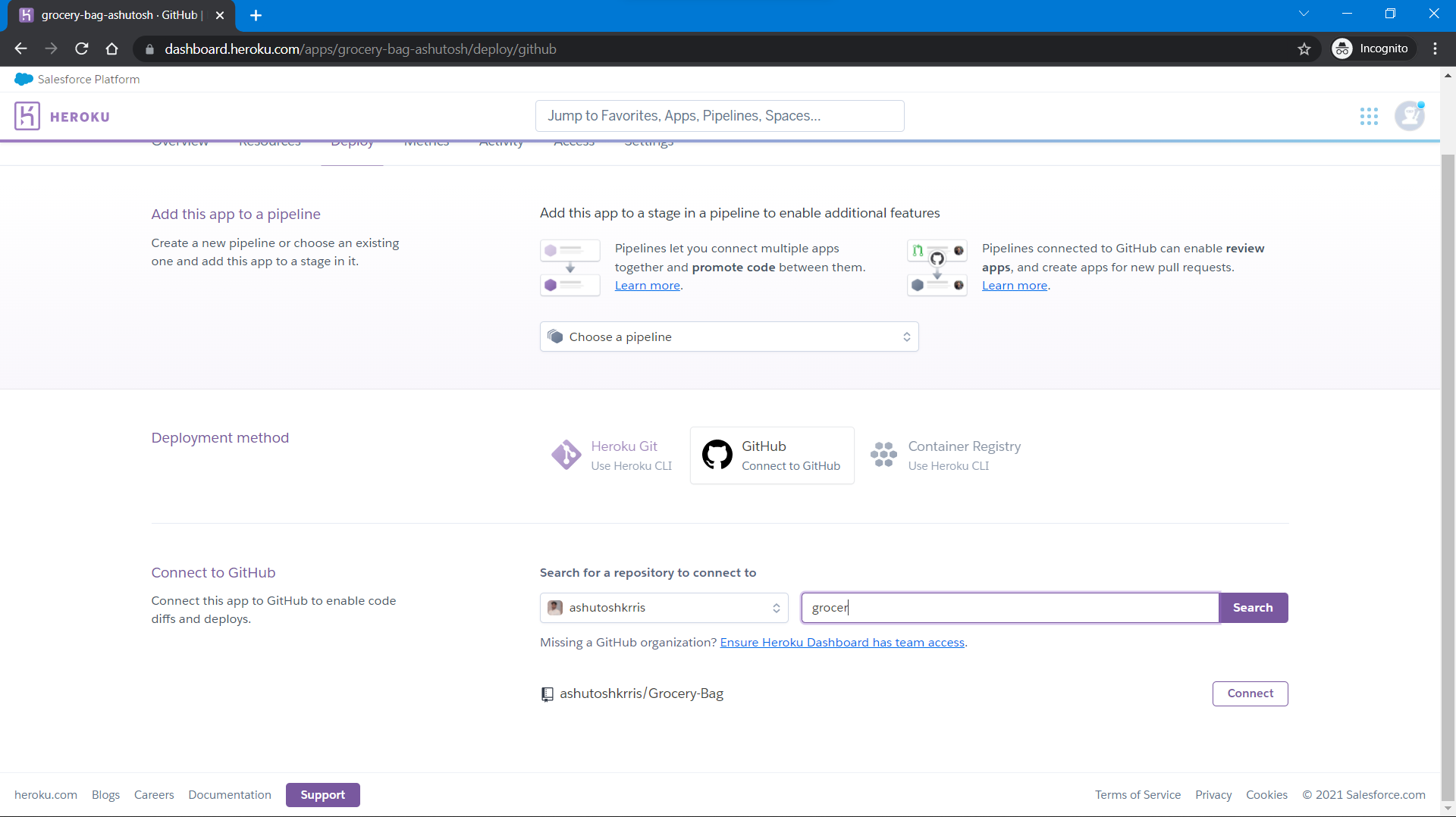Viewport: 1456px width, 817px height.
Task: Click the Connect to GitHub heading
Action: tap(213, 573)
